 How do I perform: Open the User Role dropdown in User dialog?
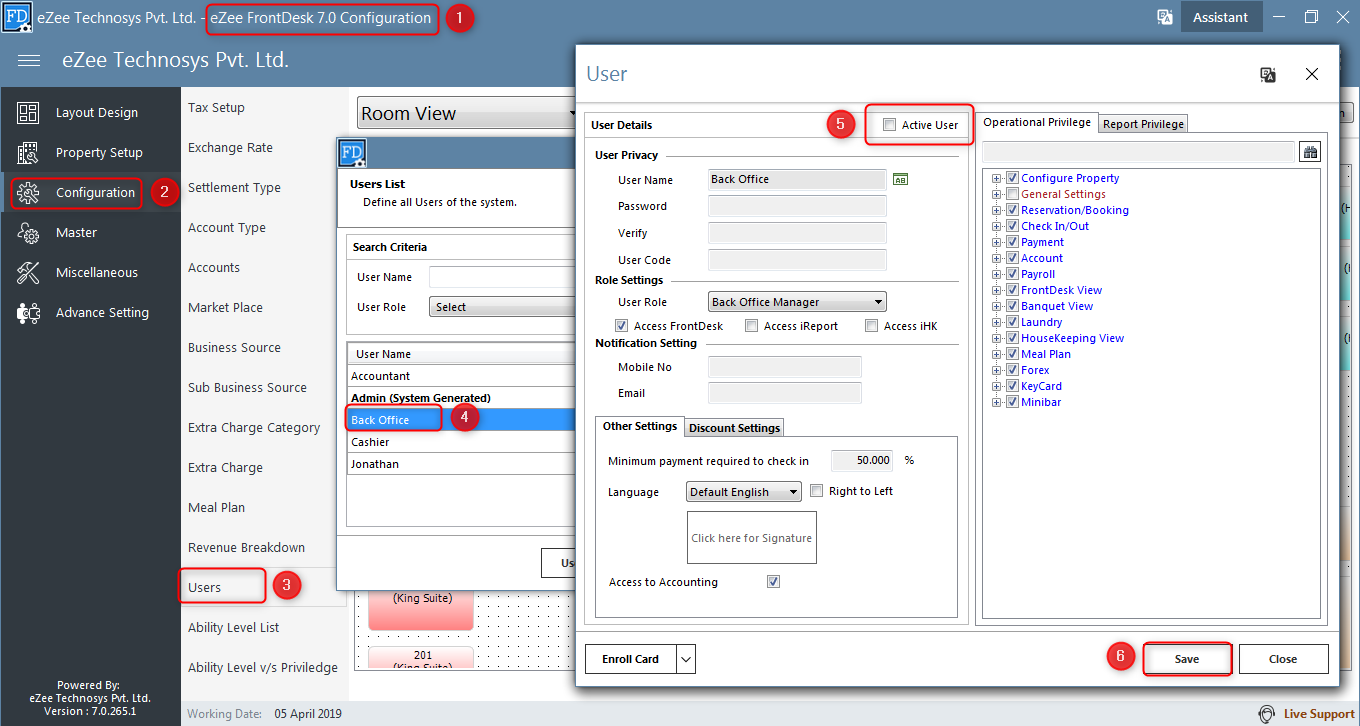(x=797, y=302)
